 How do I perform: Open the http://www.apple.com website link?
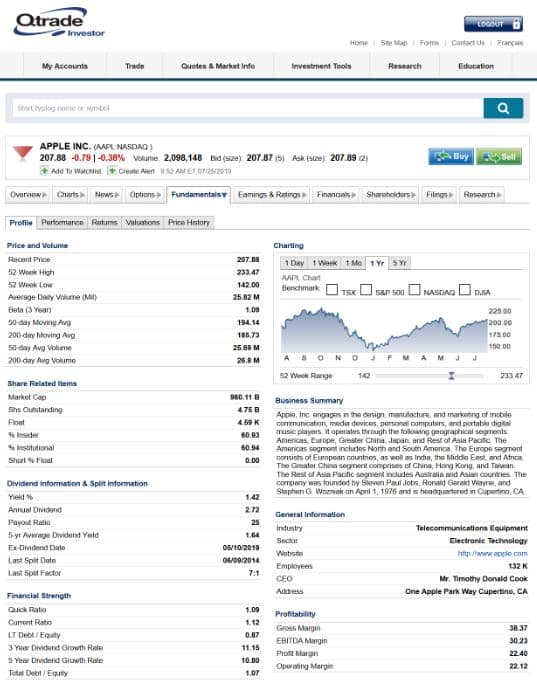492,553
